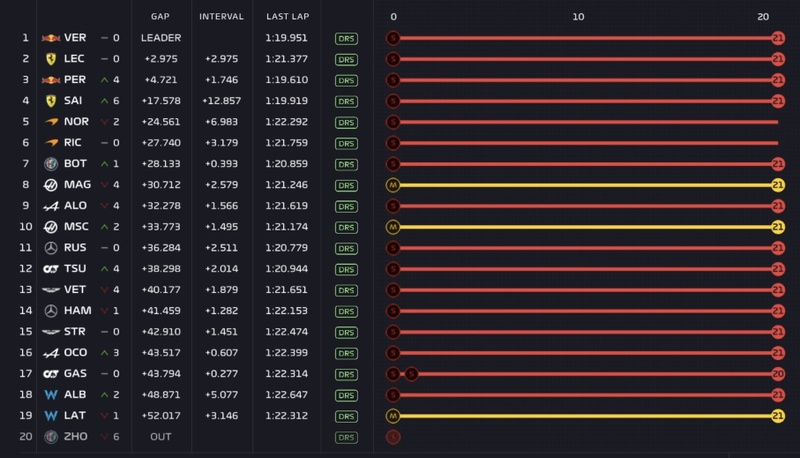
Task: Sort by the GAP column header
Action: [x=160, y=17]
